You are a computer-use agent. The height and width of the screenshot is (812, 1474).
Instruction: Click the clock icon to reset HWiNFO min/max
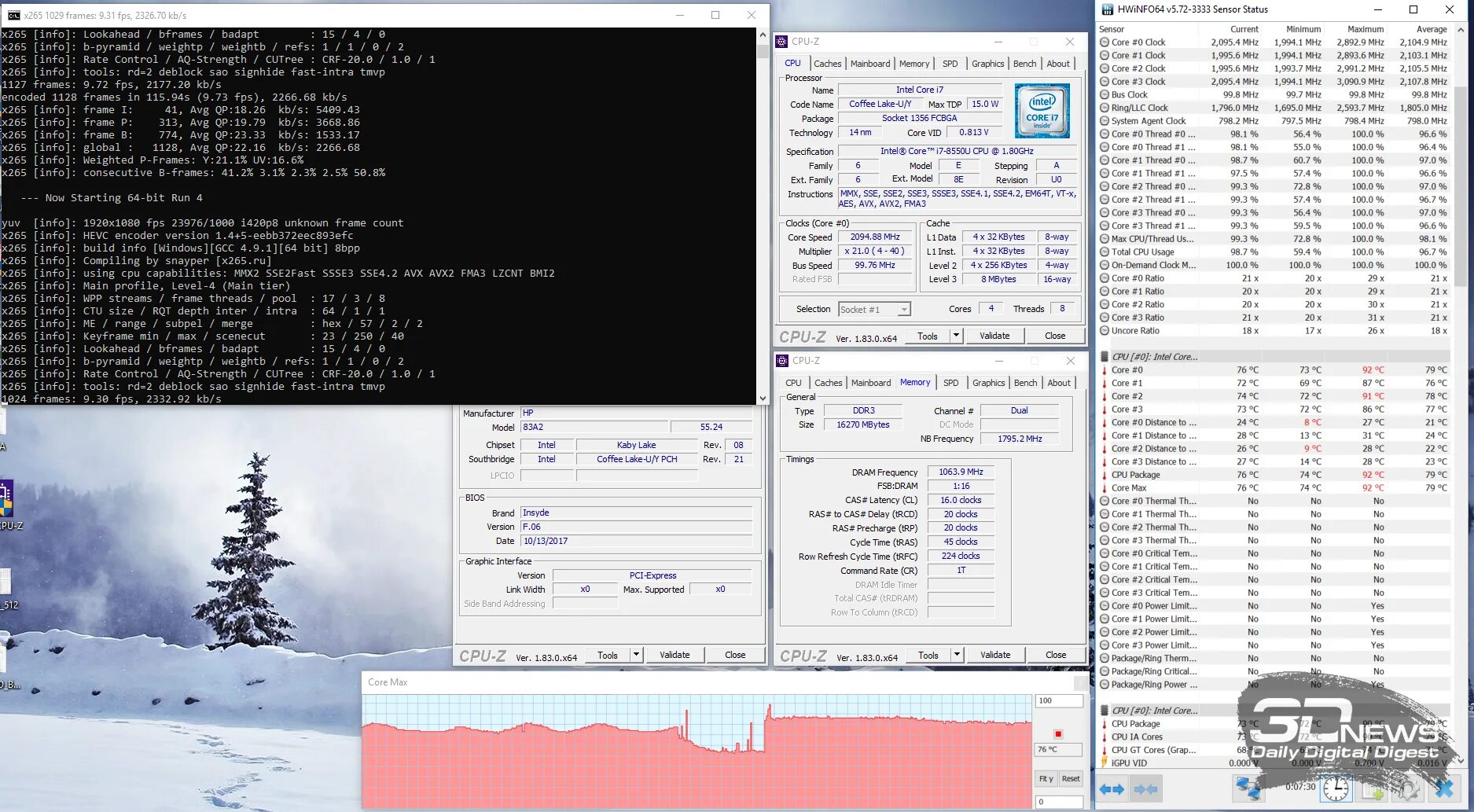[1336, 788]
